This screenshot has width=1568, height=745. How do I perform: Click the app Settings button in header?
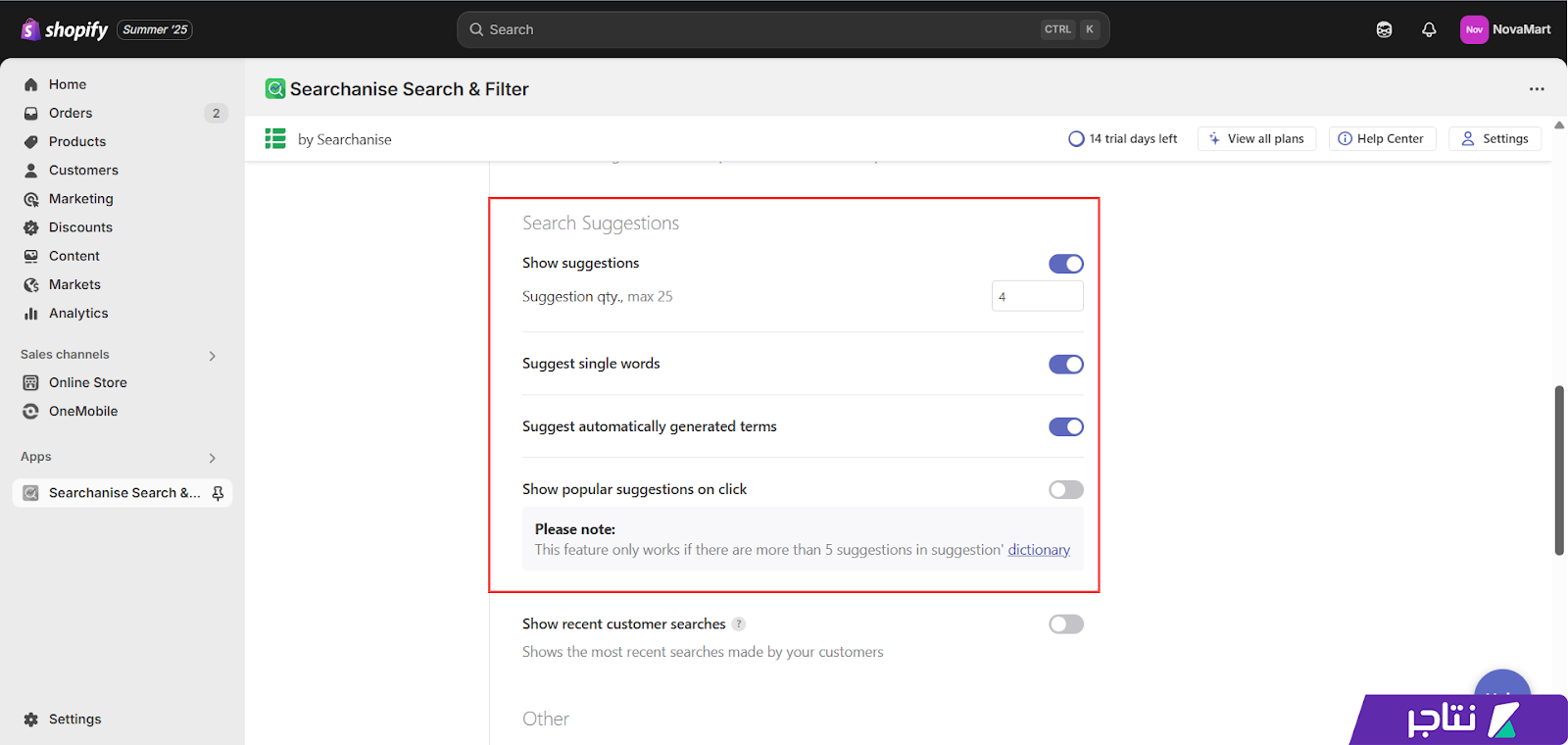click(1494, 139)
